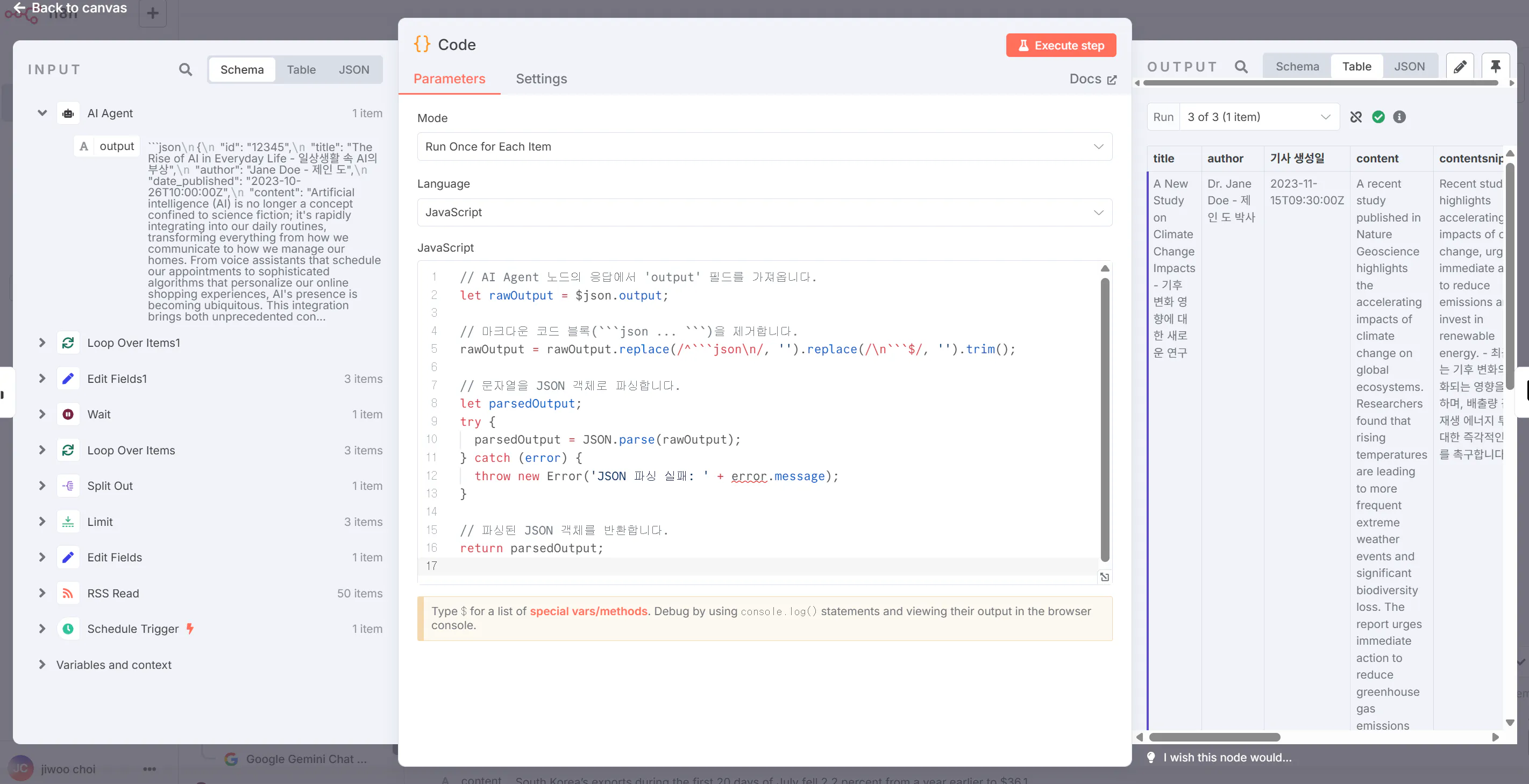Click the Edit Fields pencil icon
1529x784 pixels.
pos(68,557)
